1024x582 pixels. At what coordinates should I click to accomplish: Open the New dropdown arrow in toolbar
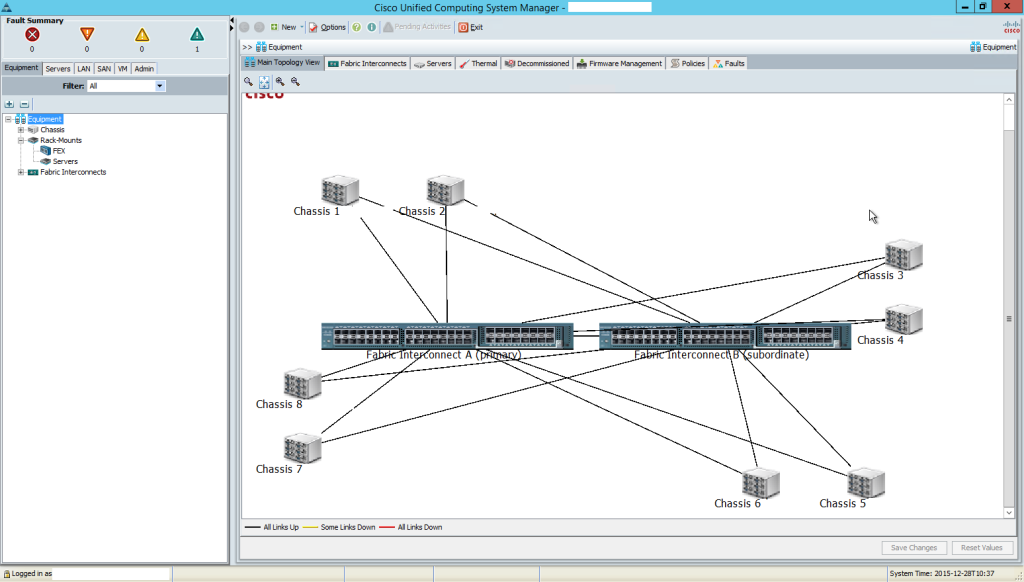pyautogui.click(x=302, y=27)
